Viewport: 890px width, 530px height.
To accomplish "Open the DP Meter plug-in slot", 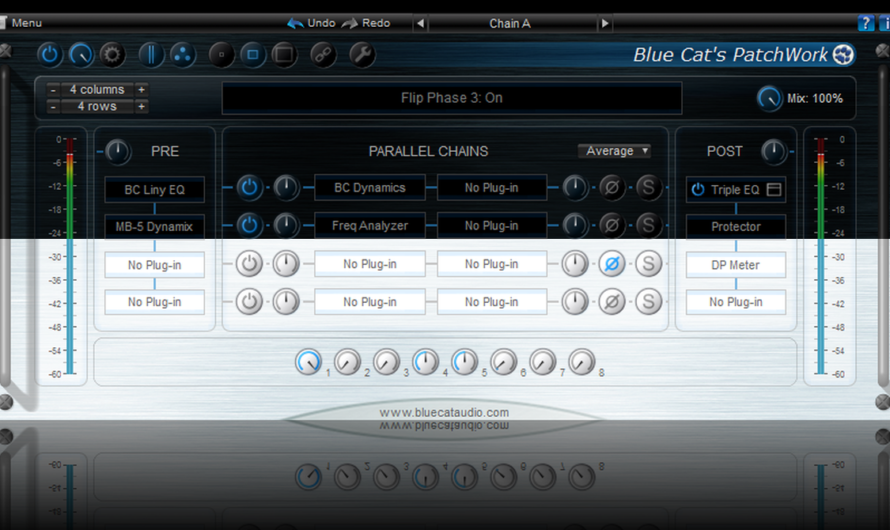I will tap(736, 265).
